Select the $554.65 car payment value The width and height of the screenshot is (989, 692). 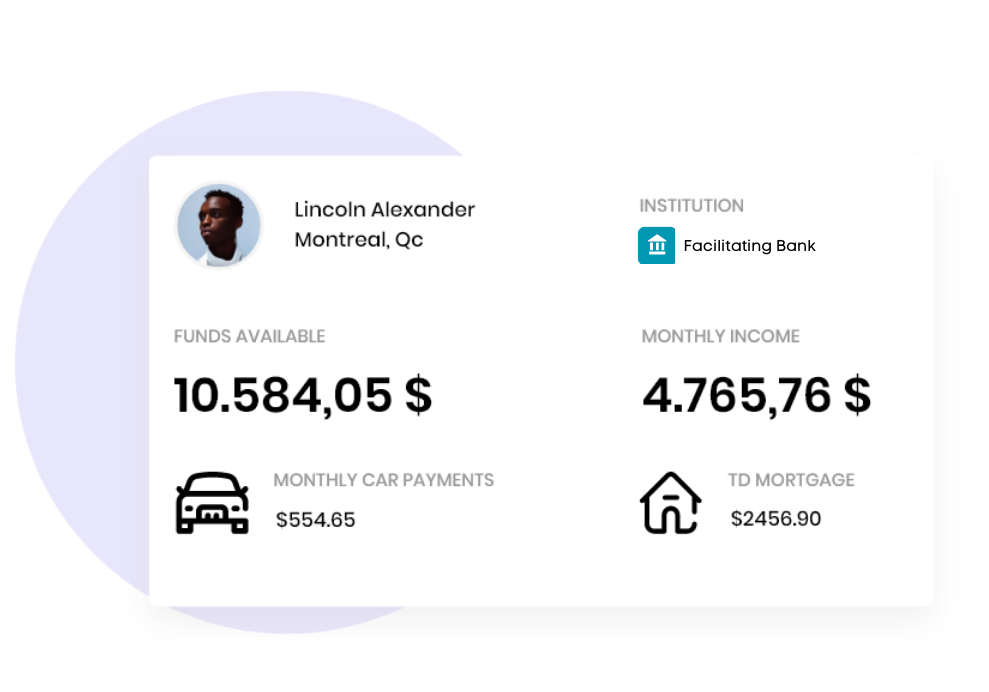(315, 520)
